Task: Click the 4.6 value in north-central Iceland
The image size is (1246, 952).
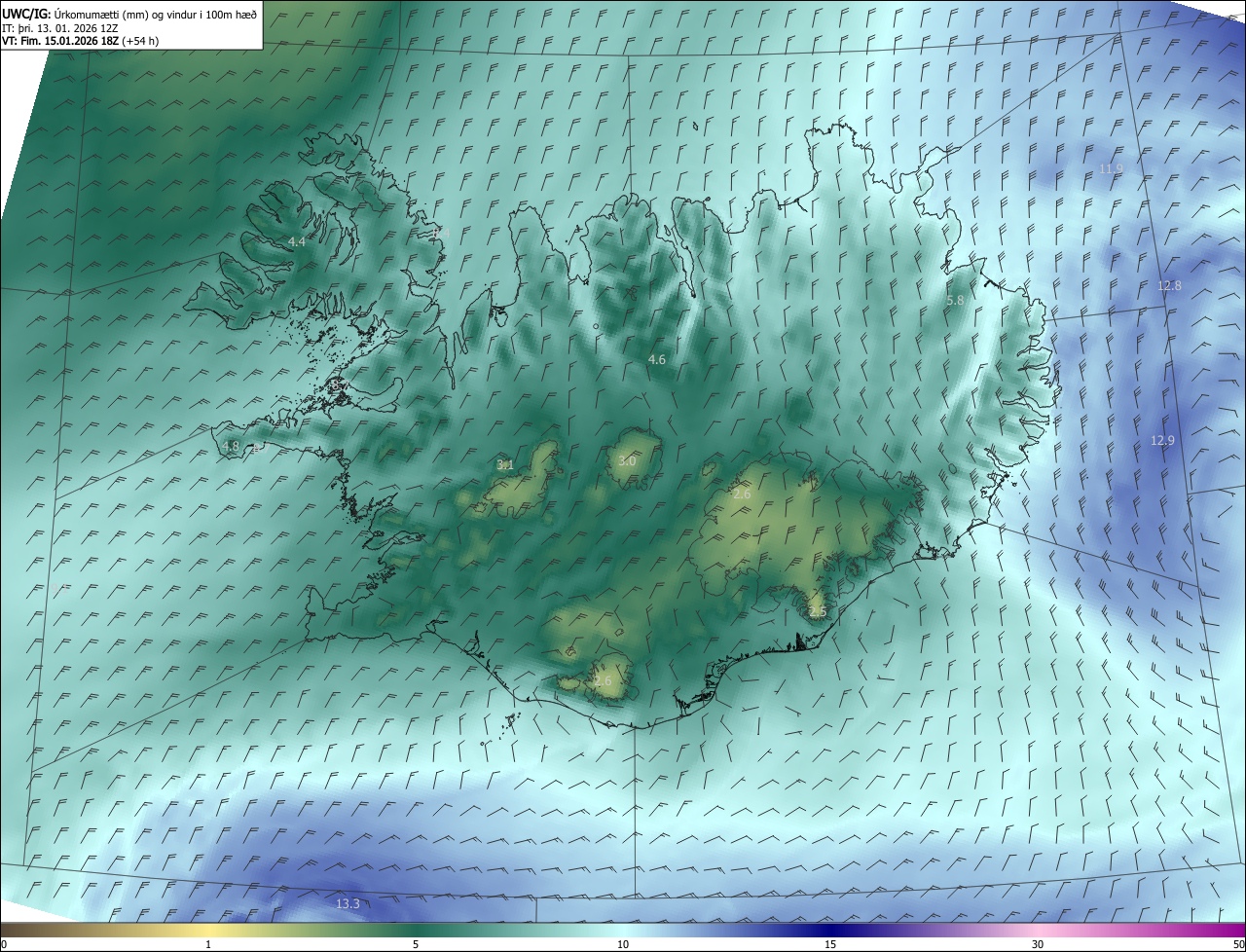Action: (657, 360)
